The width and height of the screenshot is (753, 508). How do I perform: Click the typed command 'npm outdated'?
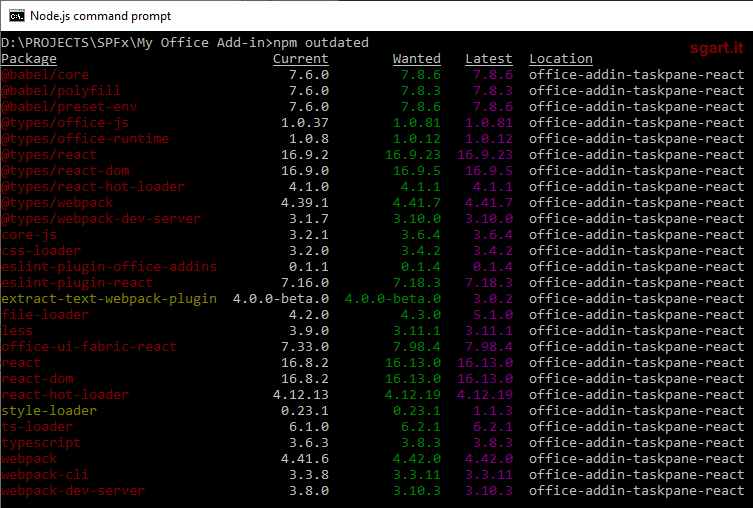click(321, 43)
